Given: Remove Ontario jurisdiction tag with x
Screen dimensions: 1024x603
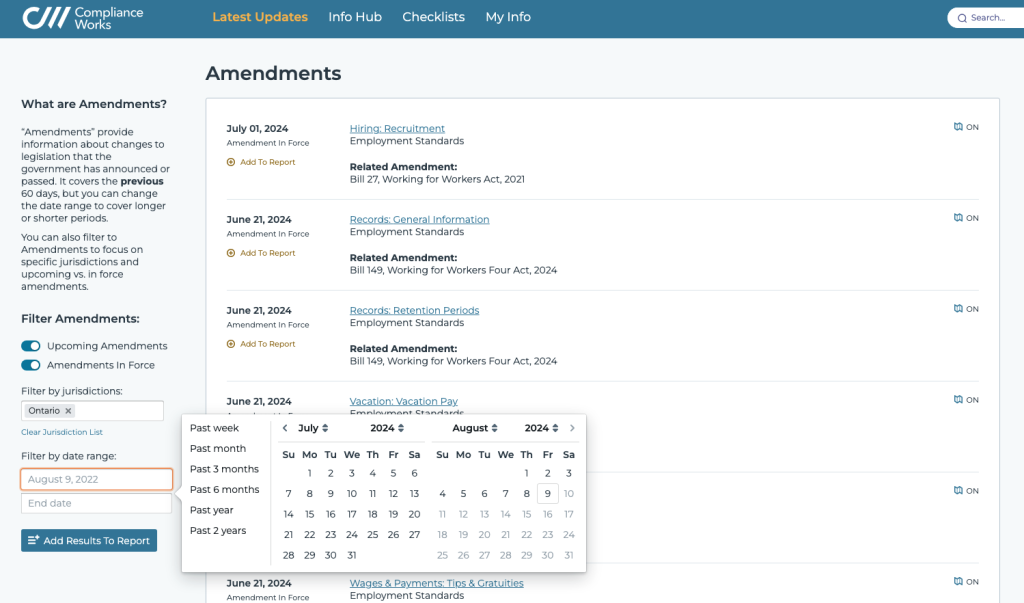Looking at the screenshot, I should 68,411.
